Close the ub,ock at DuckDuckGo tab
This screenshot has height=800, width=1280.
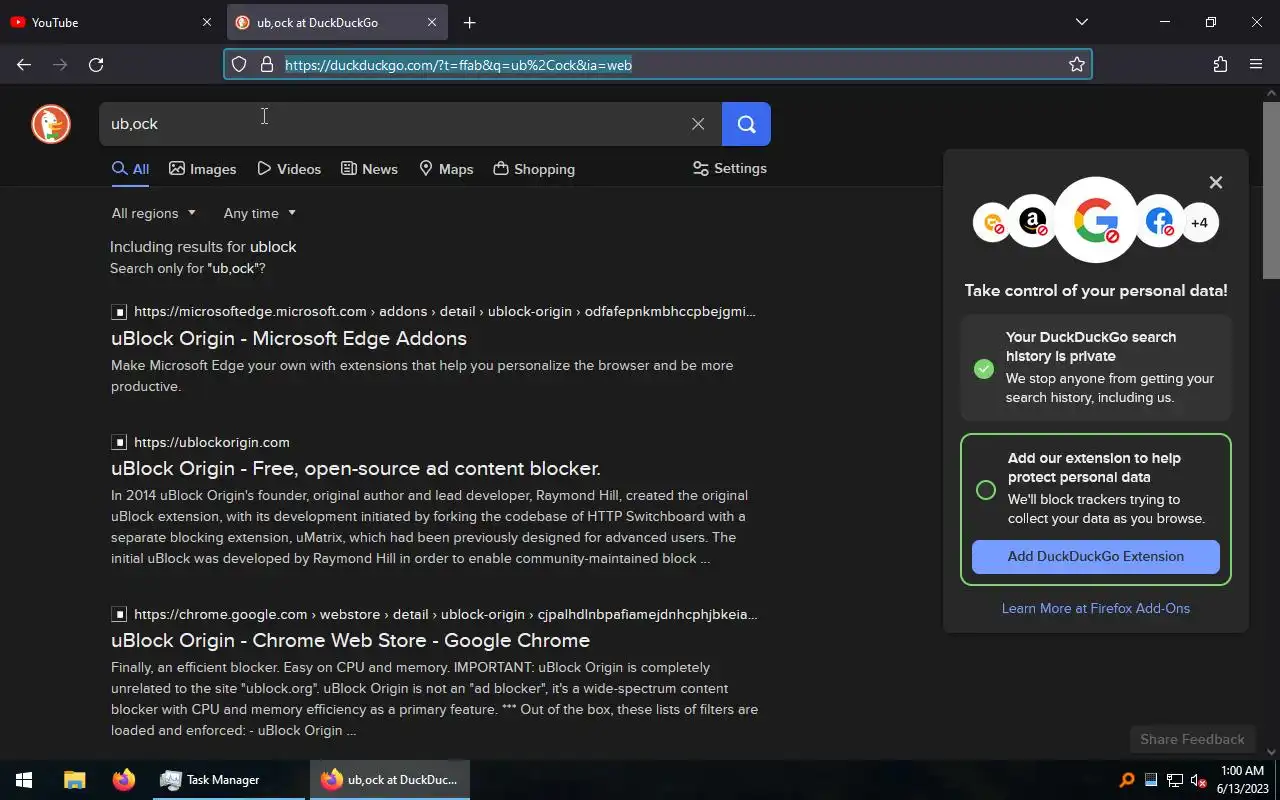(x=432, y=22)
